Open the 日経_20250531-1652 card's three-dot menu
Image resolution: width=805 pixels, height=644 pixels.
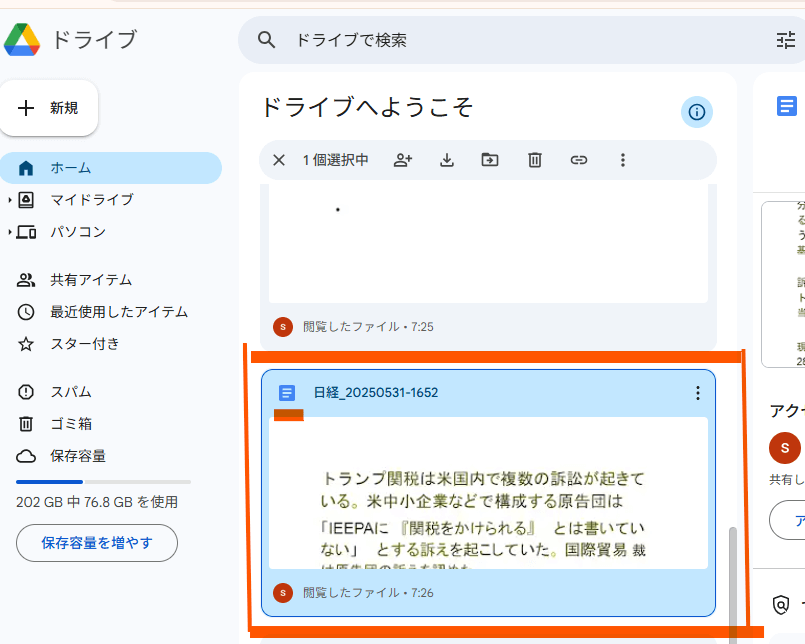point(698,393)
